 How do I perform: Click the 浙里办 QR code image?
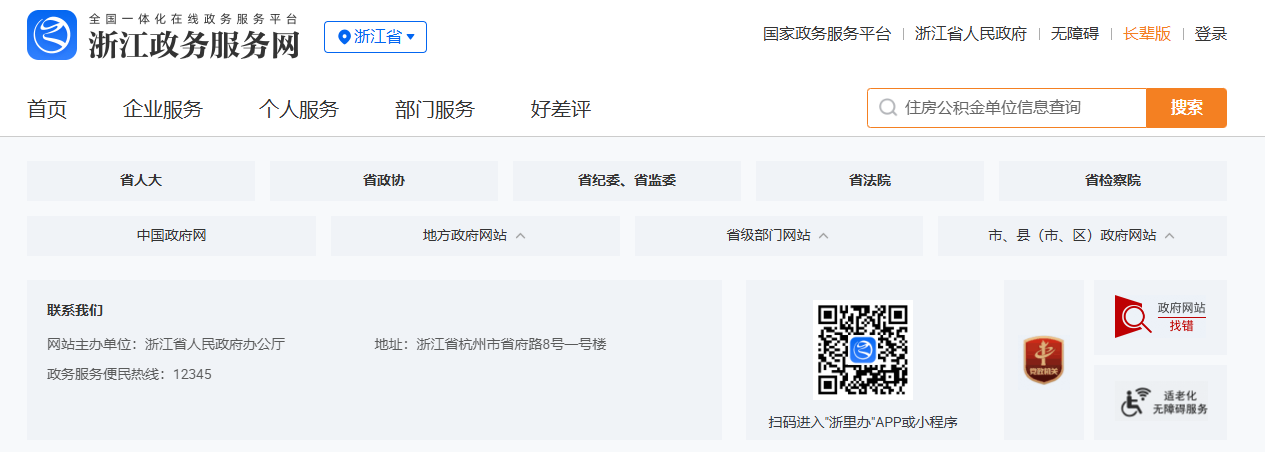[862, 350]
